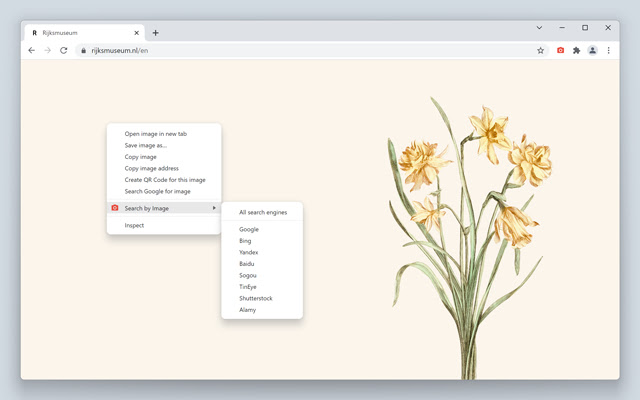Click the profile avatar icon
This screenshot has width=640, height=400.
(x=592, y=50)
